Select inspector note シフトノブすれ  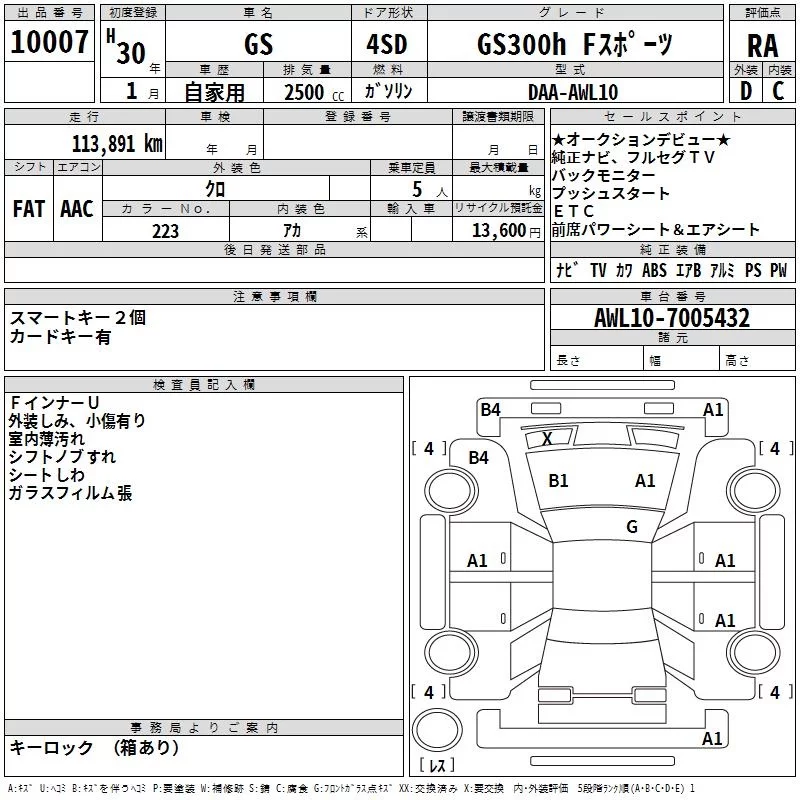pos(62,457)
